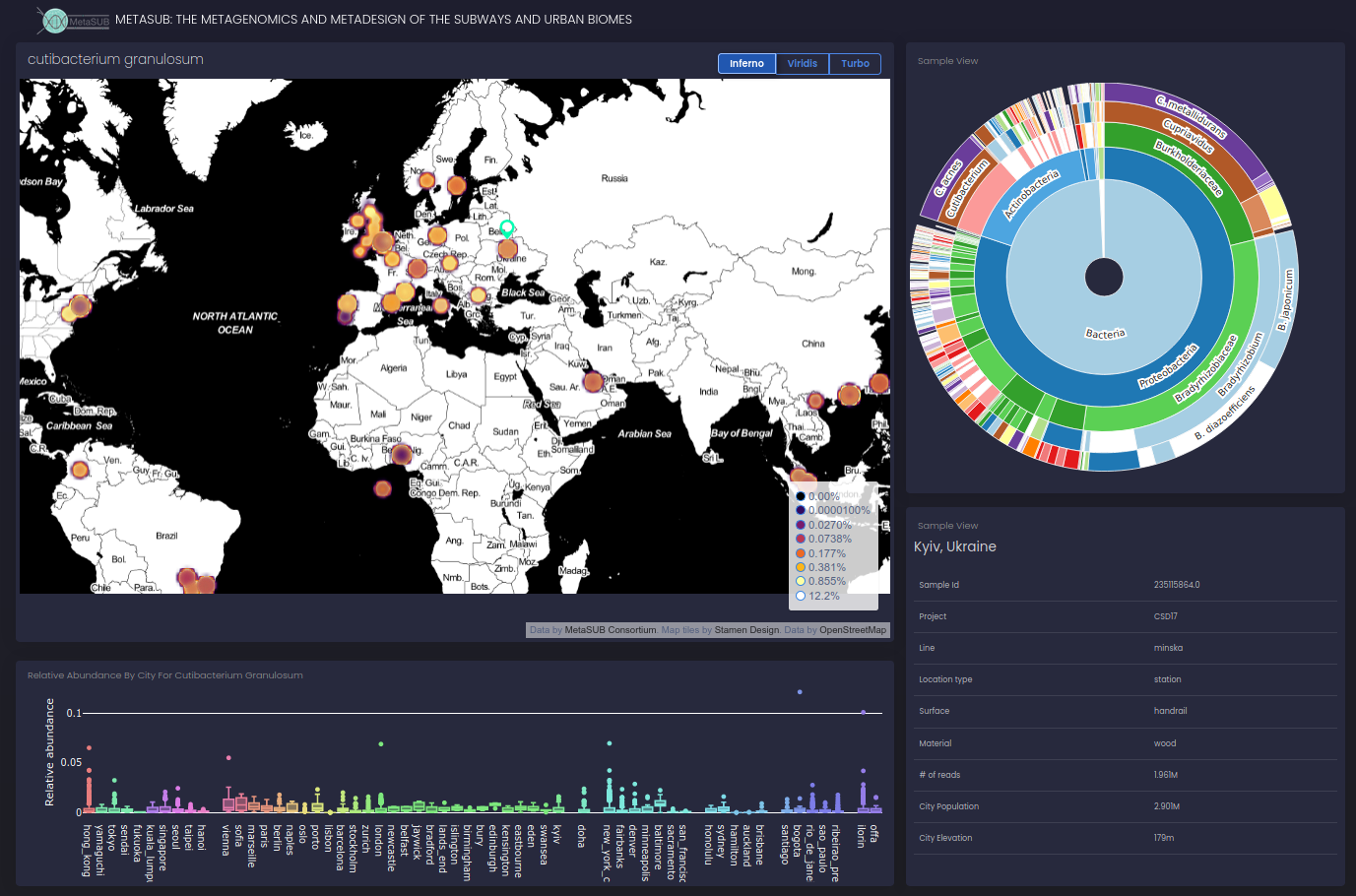Click the hong_kong box in abundance plot

tap(89, 798)
